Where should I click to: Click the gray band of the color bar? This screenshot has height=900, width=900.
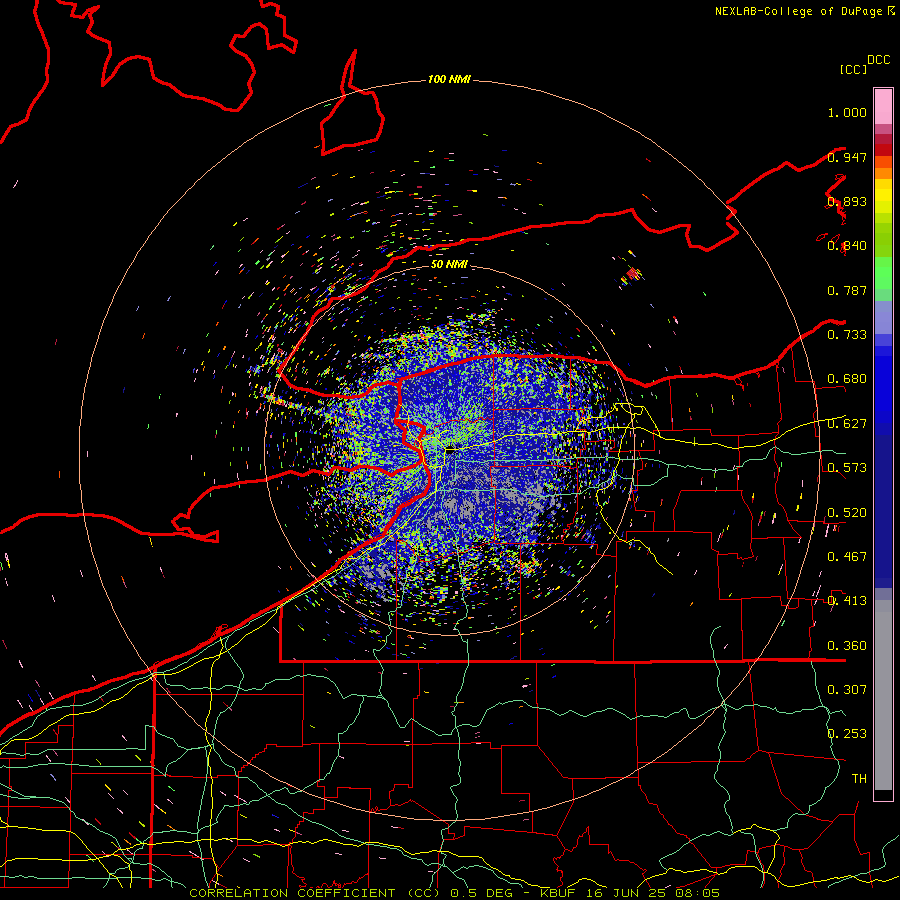pyautogui.click(x=883, y=695)
